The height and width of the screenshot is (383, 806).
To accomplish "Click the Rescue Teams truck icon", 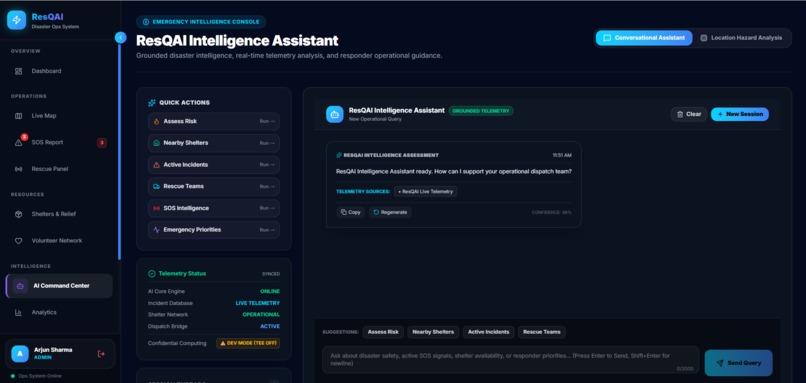I will click(156, 187).
